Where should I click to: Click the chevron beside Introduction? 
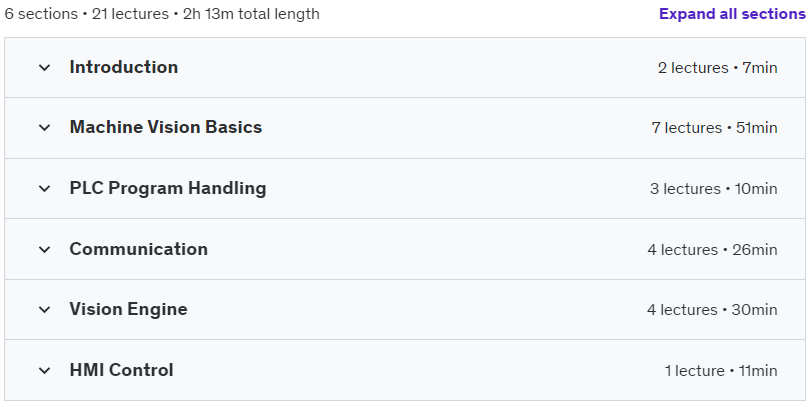click(44, 68)
